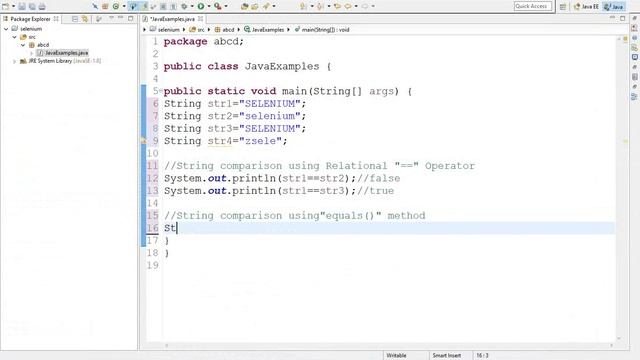Click the Save icon in toolbar
This screenshot has height=360, width=640.
tap(22, 6)
